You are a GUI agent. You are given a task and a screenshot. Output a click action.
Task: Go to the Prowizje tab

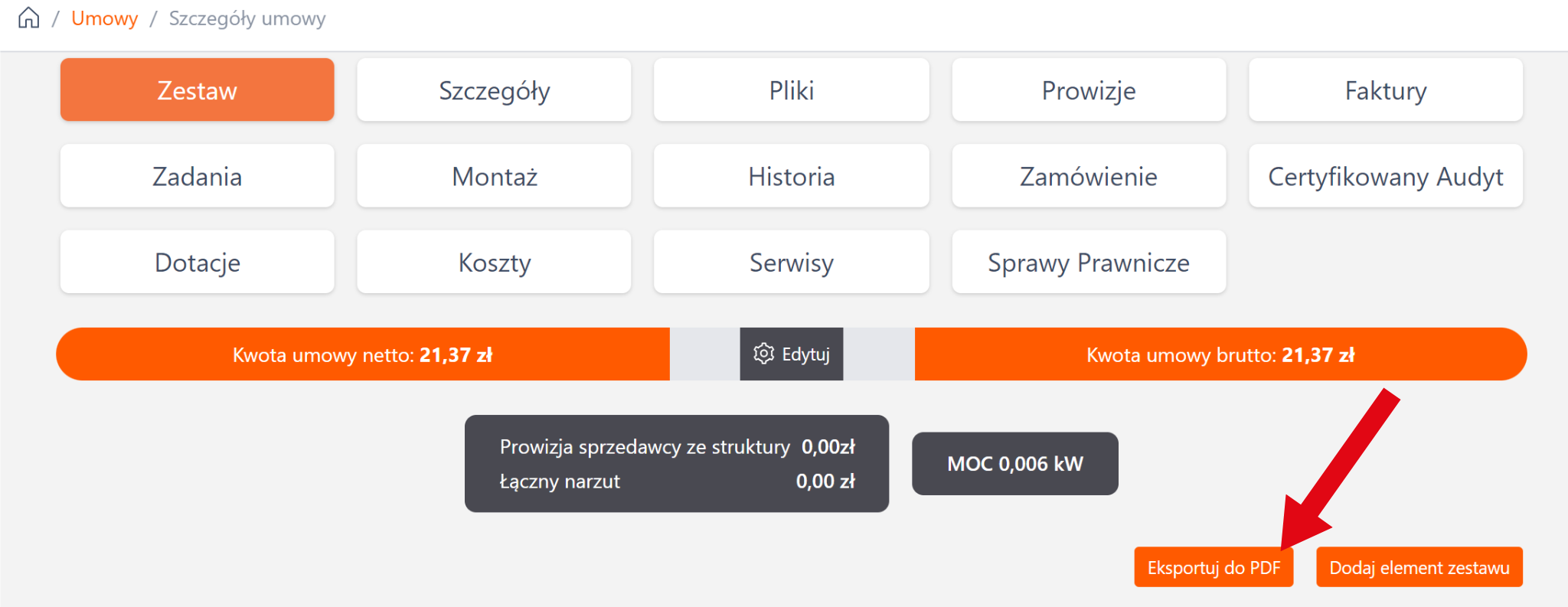click(x=1088, y=90)
